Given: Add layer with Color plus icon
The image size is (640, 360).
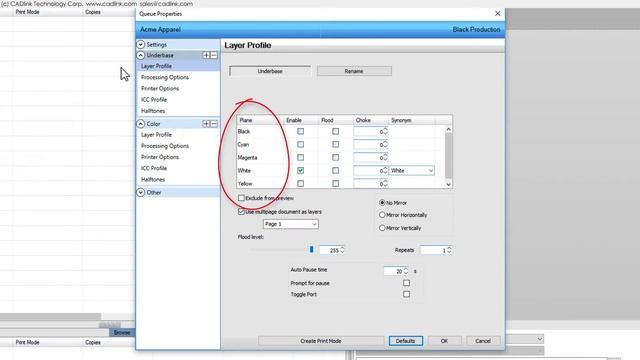Looking at the screenshot, I should pyautogui.click(x=207, y=124).
